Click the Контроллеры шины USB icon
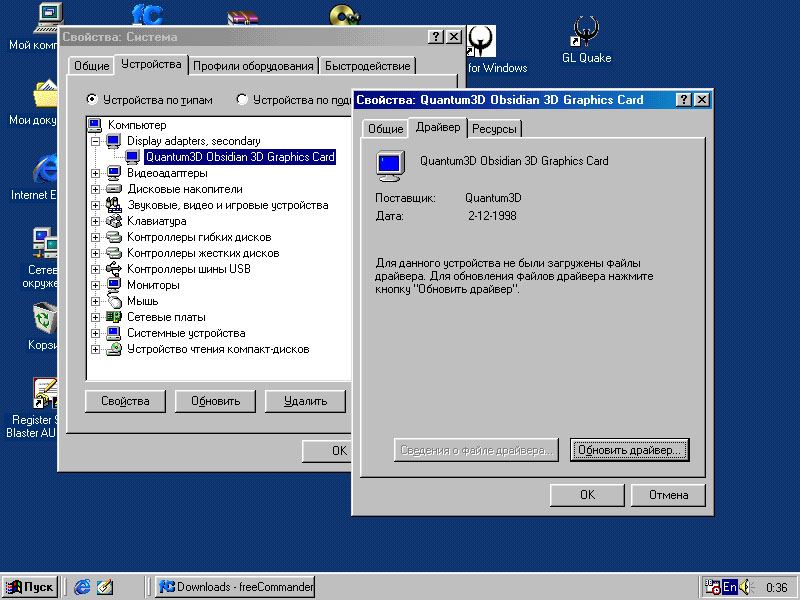The height and width of the screenshot is (600, 800). click(113, 269)
